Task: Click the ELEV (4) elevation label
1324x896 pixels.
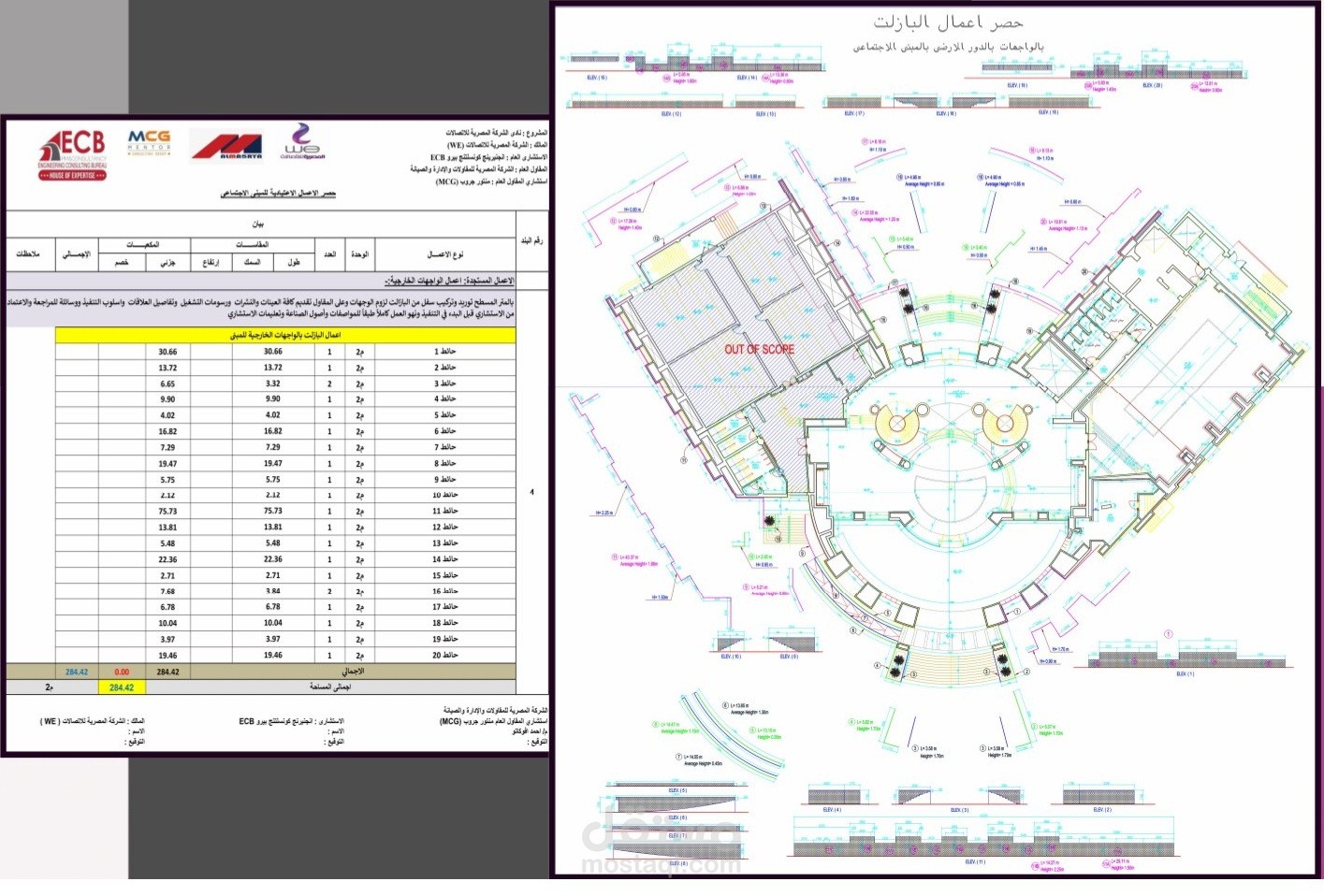Action: (x=831, y=810)
